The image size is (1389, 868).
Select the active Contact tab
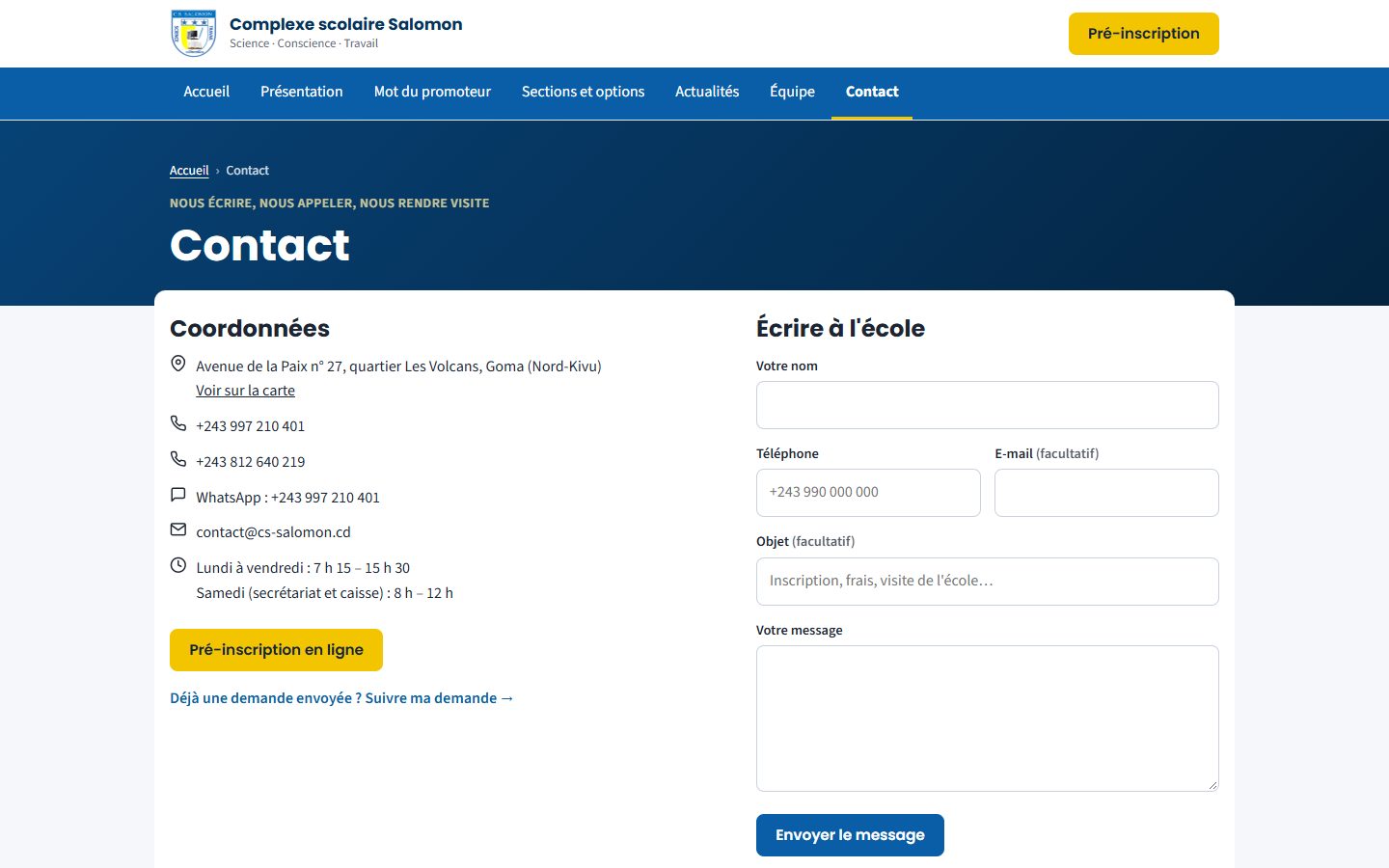(x=872, y=92)
